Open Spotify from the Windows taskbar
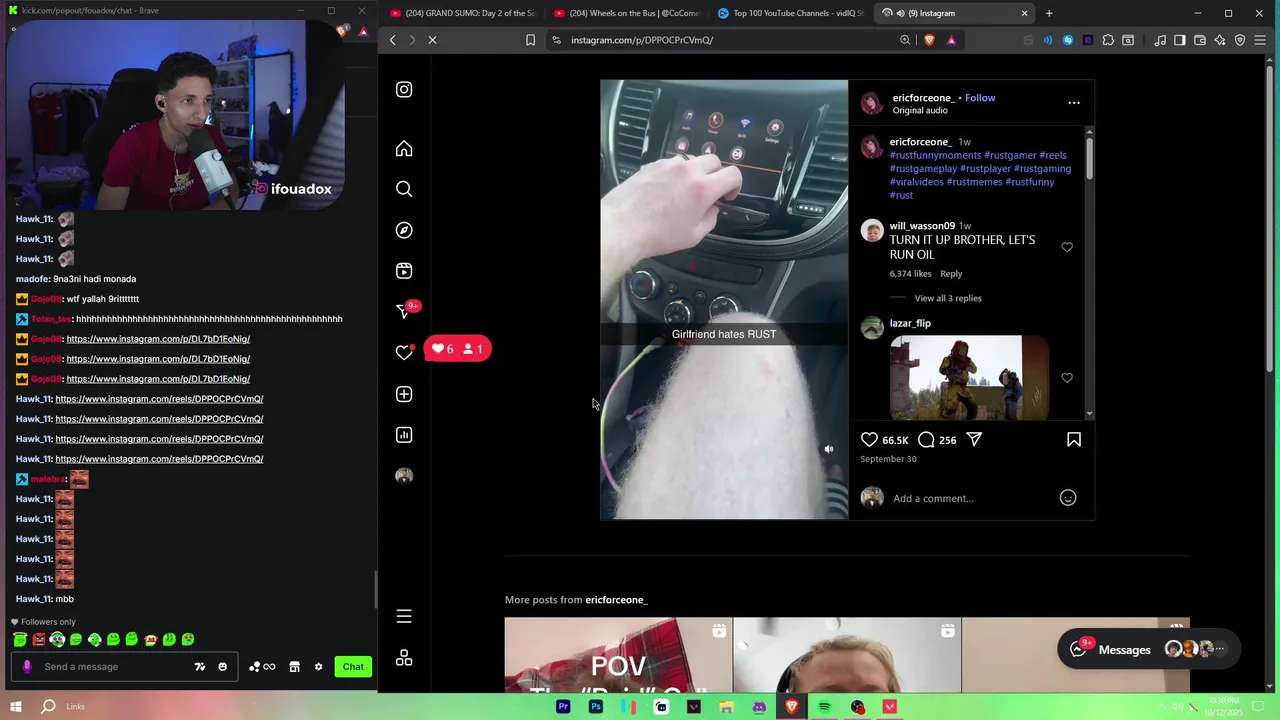This screenshot has height=720, width=1280. point(824,707)
